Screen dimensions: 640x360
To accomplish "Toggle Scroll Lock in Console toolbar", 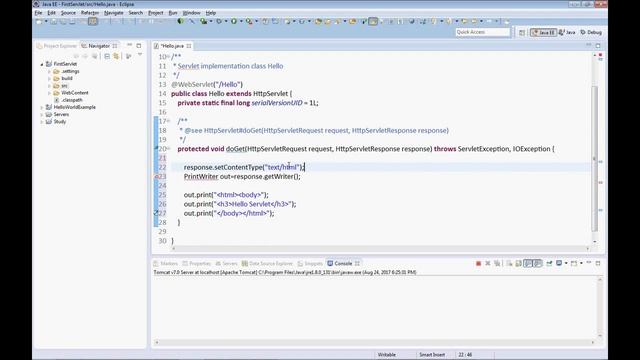I will click(518, 264).
